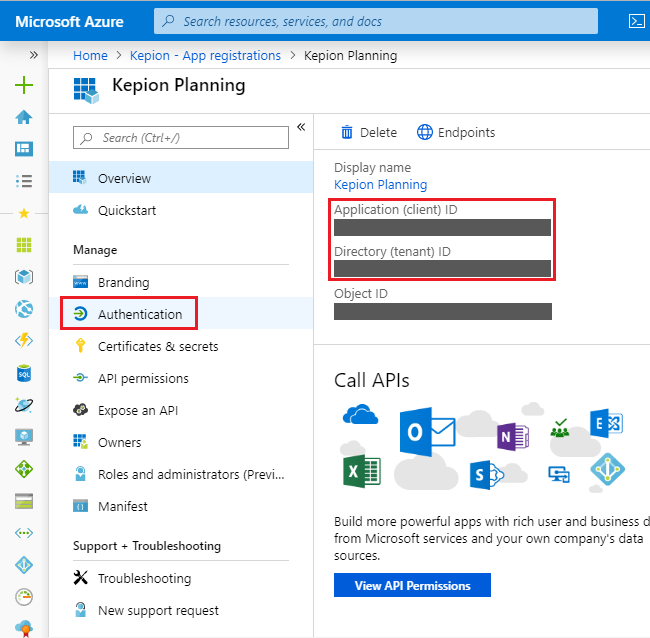Screen dimensions: 650x638
Task: Open Monitor gauge icon in sidebar
Action: (x=24, y=597)
